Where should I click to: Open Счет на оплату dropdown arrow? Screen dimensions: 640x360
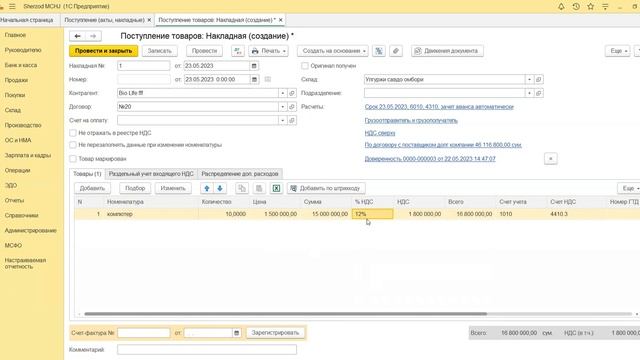(x=282, y=120)
